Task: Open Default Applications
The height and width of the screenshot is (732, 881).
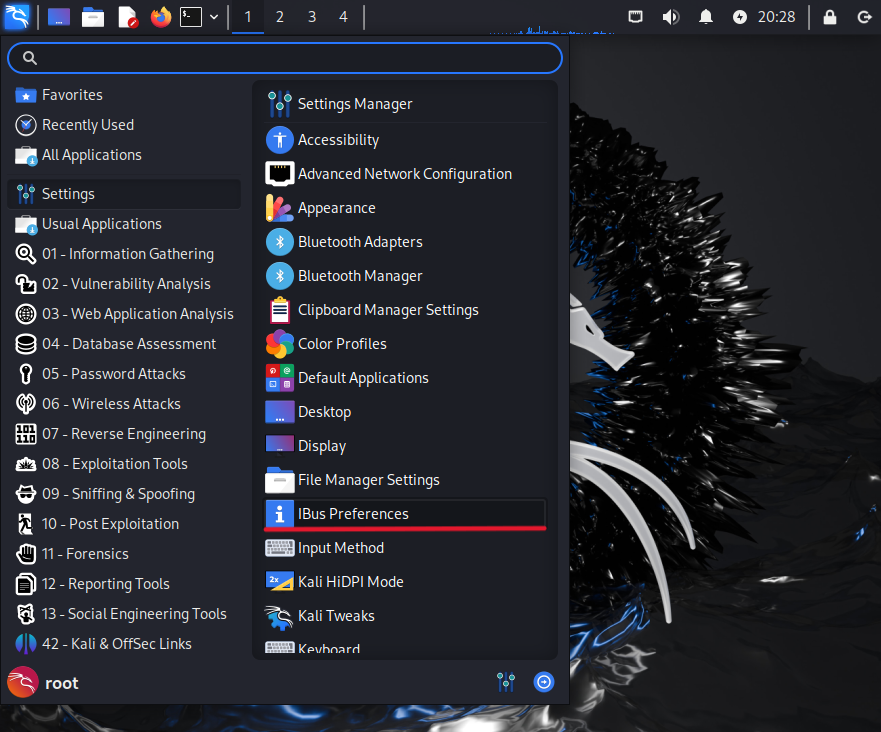Action: 405,378
